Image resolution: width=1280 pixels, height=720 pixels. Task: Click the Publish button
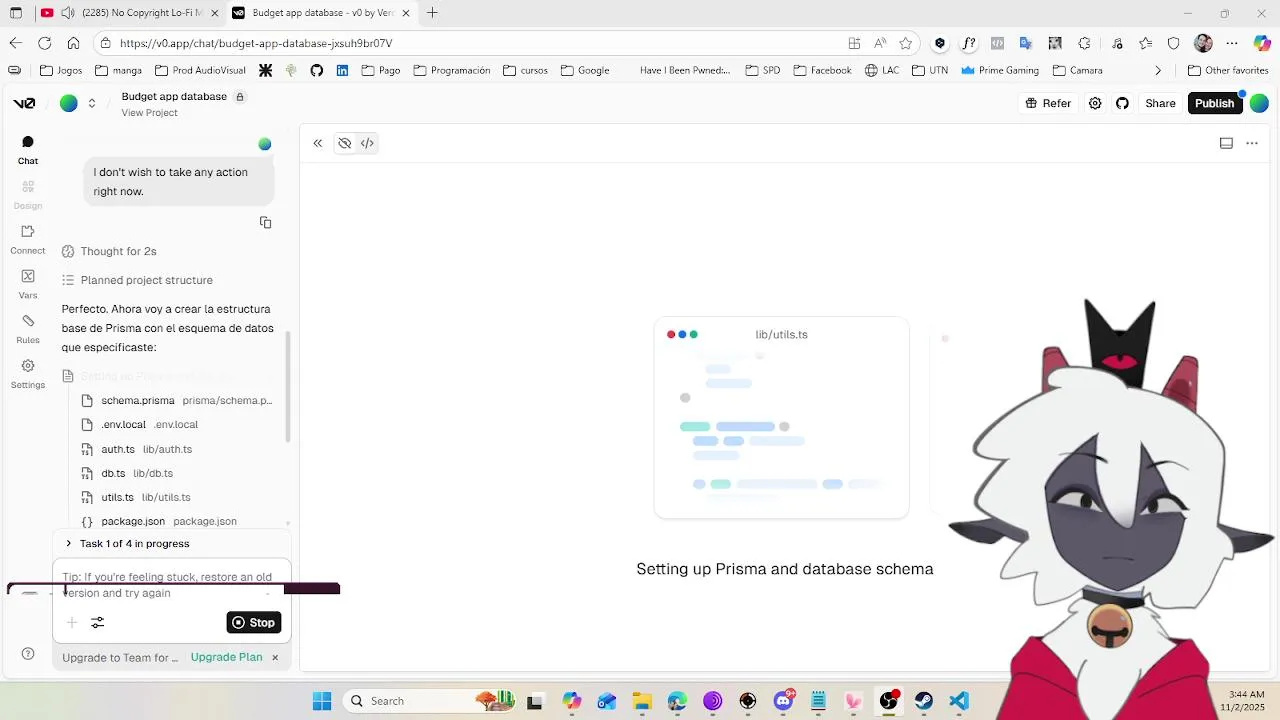tap(1214, 103)
